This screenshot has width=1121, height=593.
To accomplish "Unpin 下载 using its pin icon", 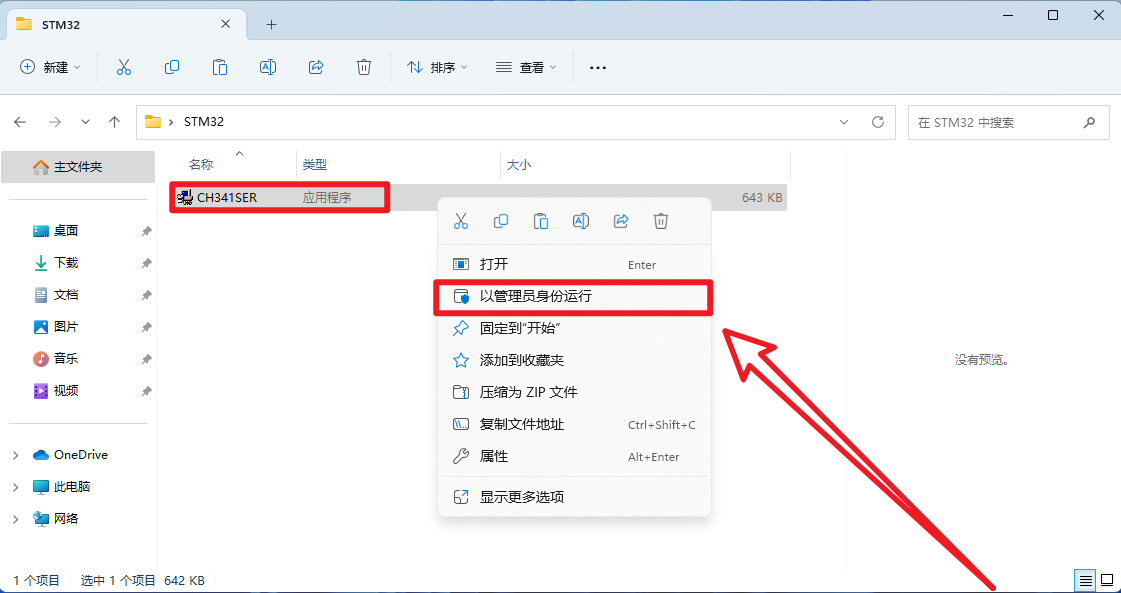I will [x=146, y=263].
